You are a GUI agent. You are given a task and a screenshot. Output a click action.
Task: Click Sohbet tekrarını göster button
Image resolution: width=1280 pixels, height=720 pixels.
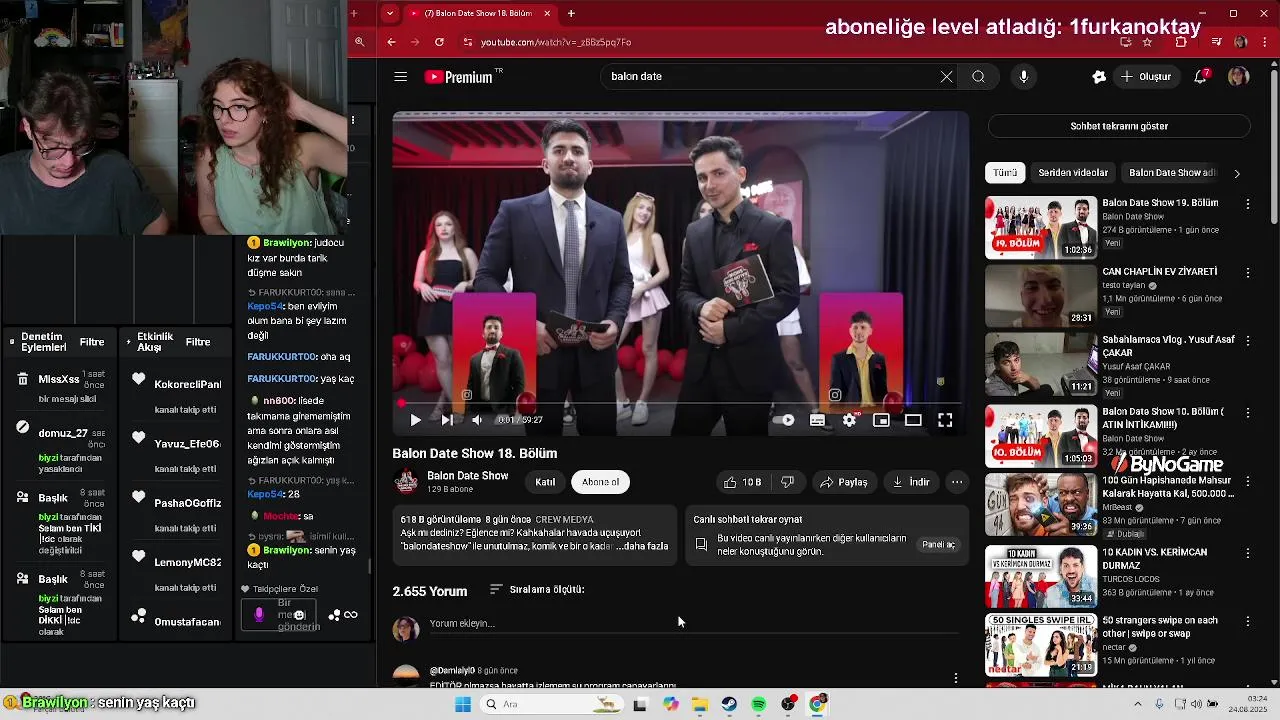tap(1119, 126)
